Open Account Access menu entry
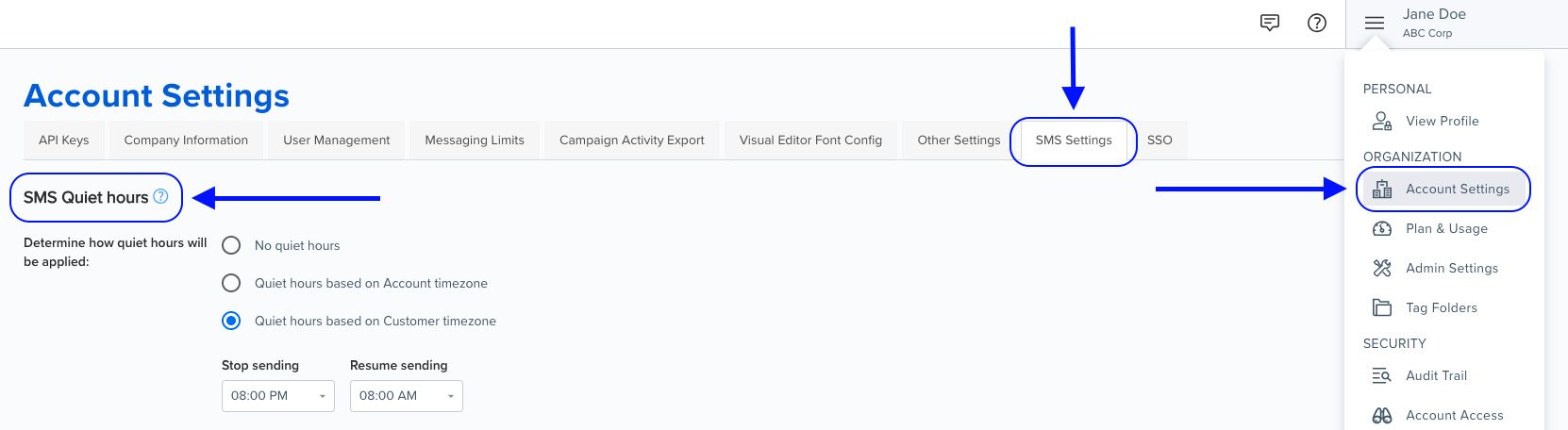Screen dimensions: 1568x430 point(1443,415)
